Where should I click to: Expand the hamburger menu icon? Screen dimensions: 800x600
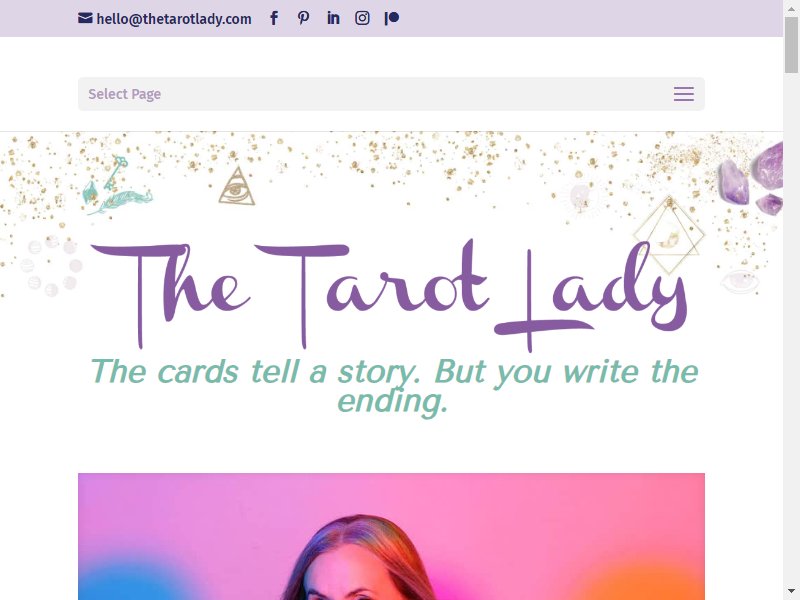pos(684,94)
